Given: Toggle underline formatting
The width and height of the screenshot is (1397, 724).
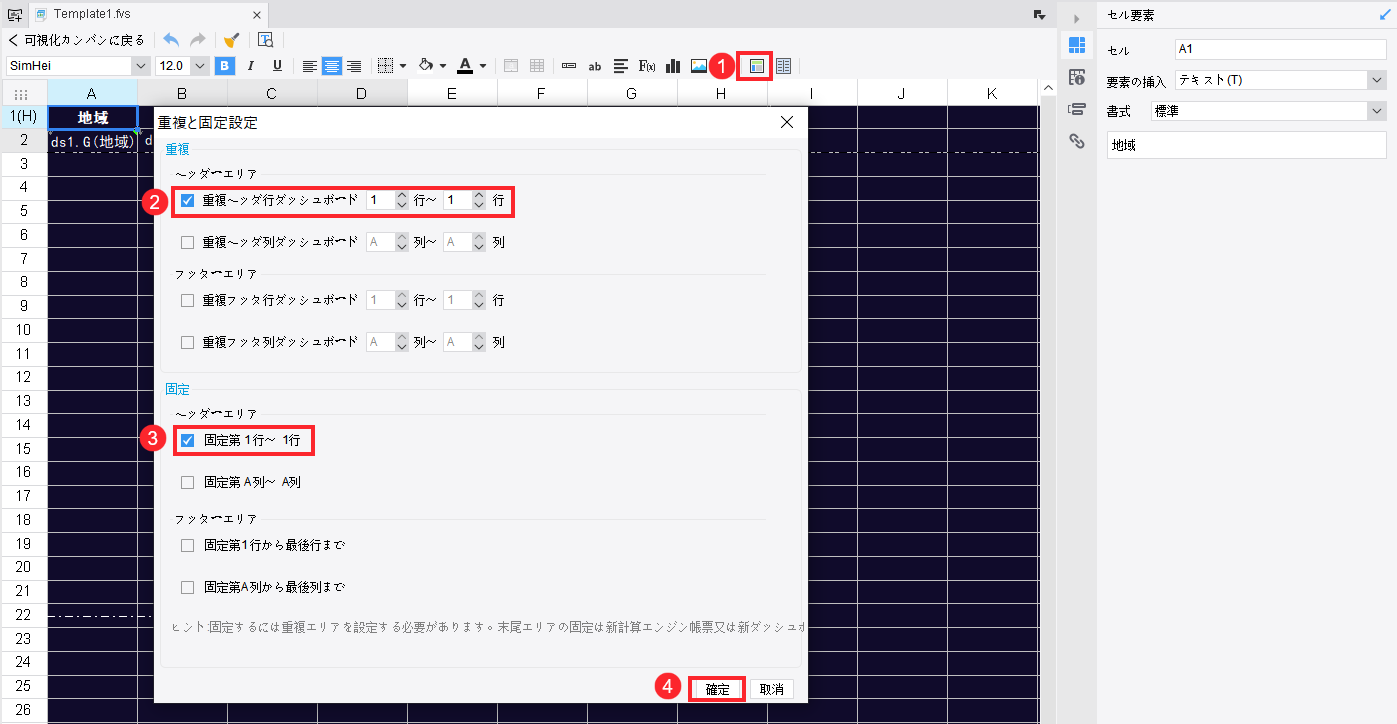Looking at the screenshot, I should click(x=277, y=66).
